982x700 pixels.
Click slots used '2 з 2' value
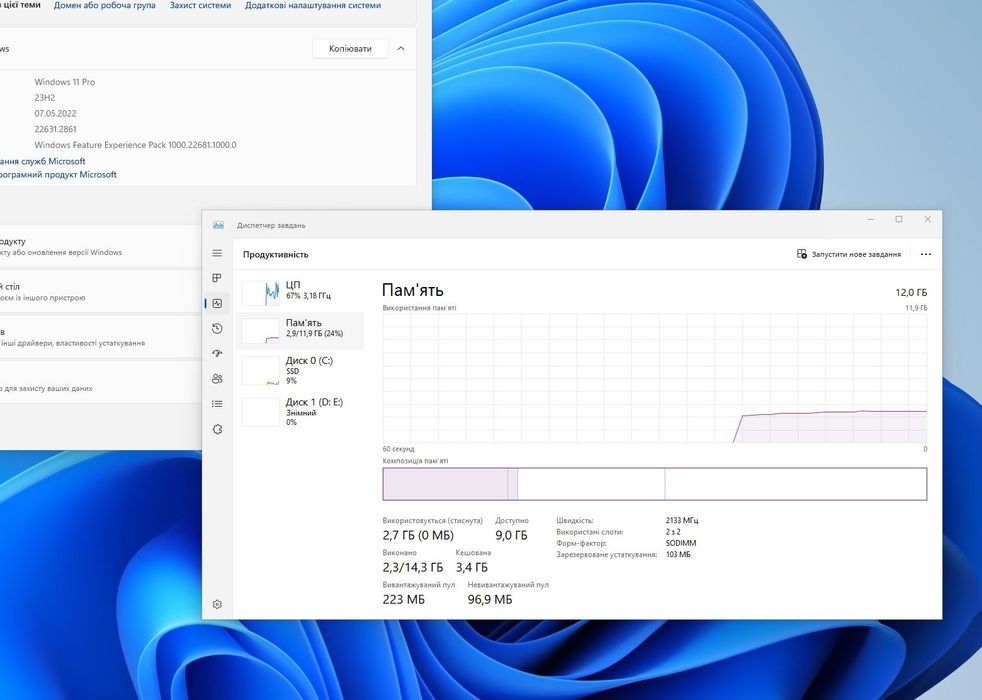coord(673,532)
